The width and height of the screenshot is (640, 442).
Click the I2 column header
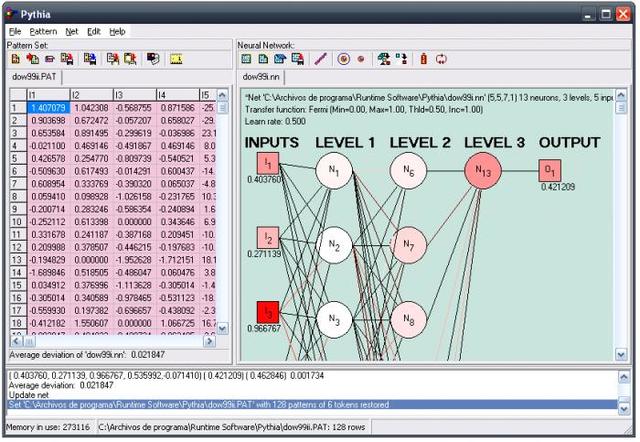click(91, 95)
